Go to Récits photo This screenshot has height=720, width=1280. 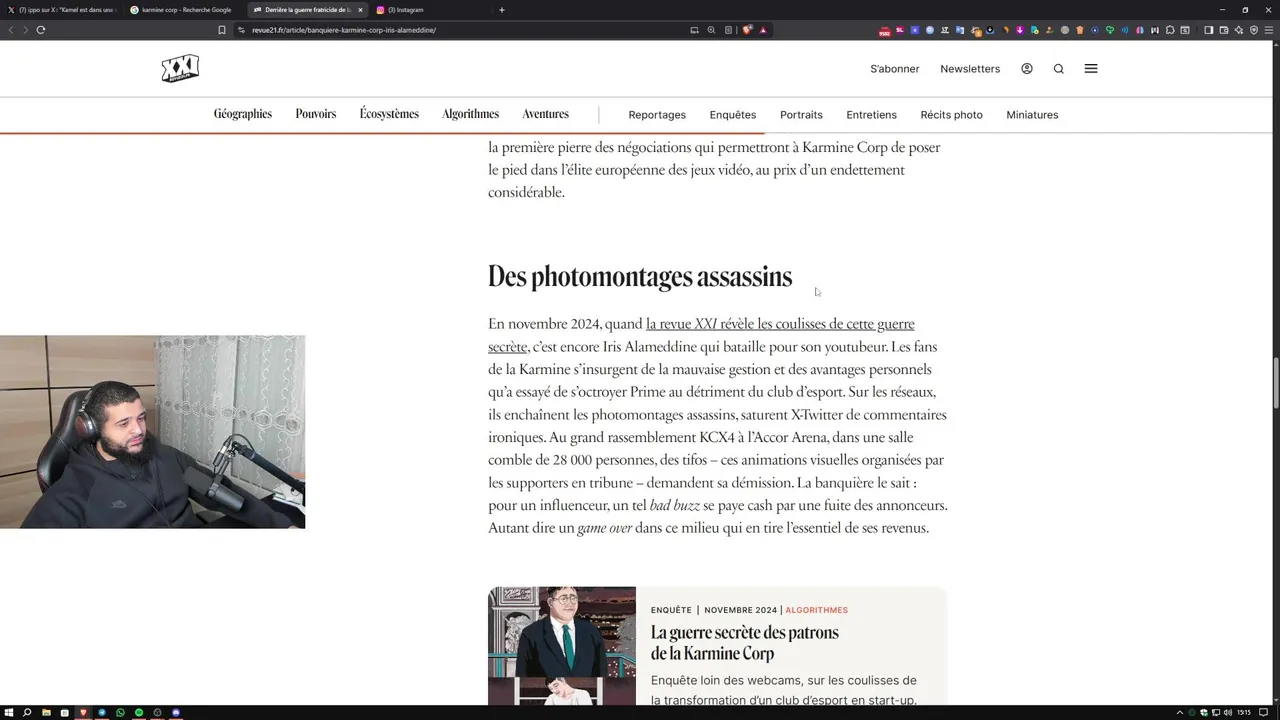coord(951,115)
